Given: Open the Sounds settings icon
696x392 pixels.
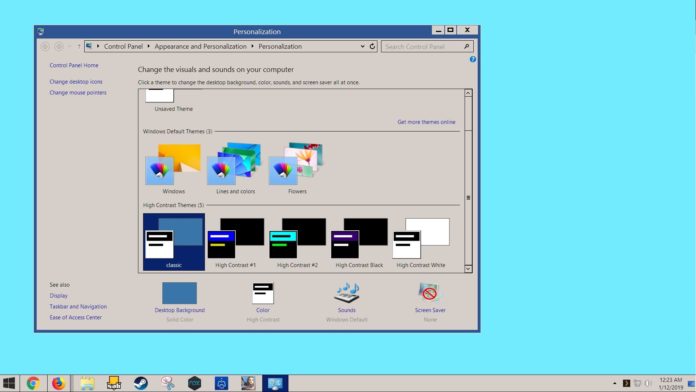Looking at the screenshot, I should (347, 293).
